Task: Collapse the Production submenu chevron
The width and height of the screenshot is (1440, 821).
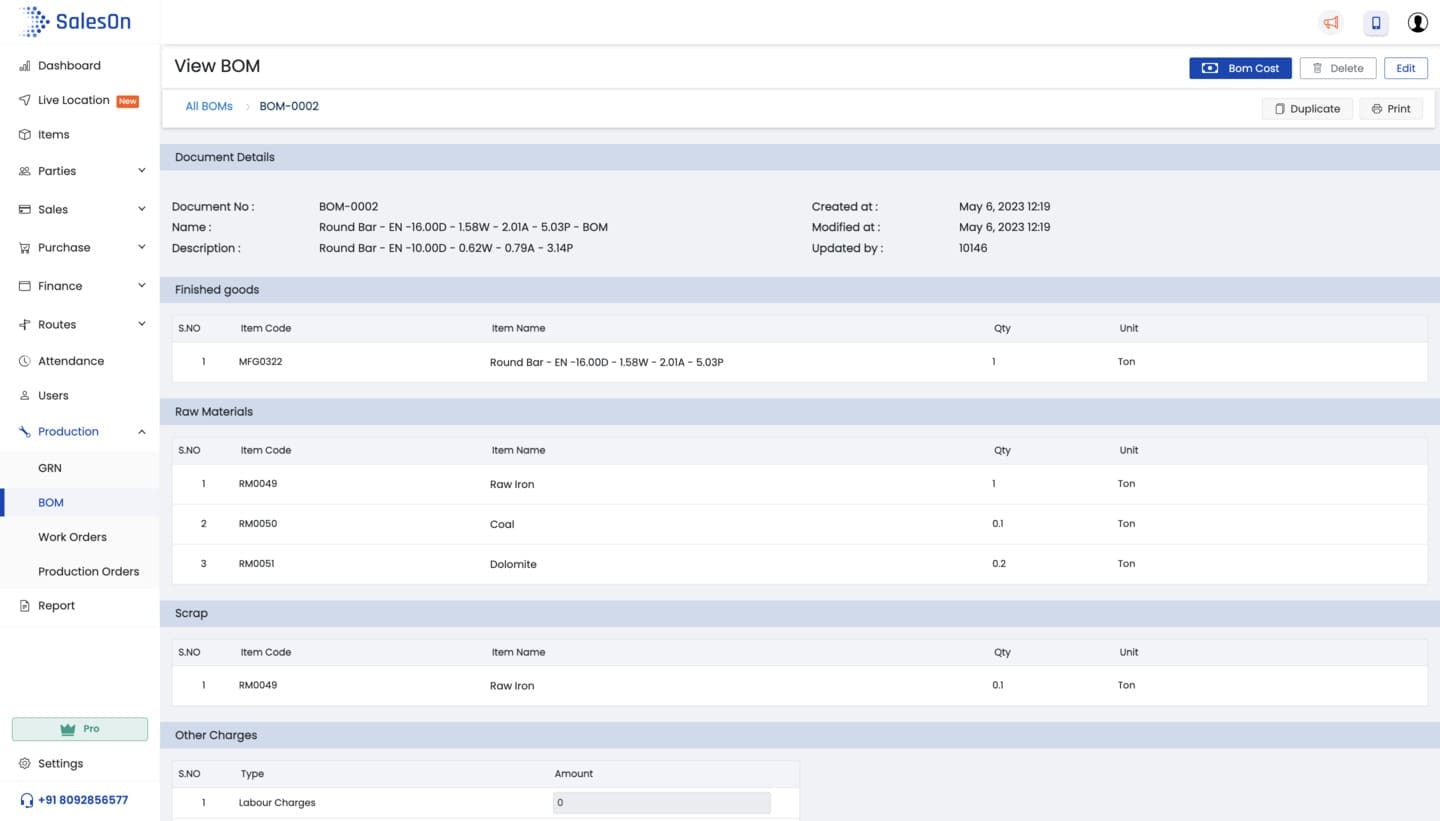Action: [x=142, y=432]
